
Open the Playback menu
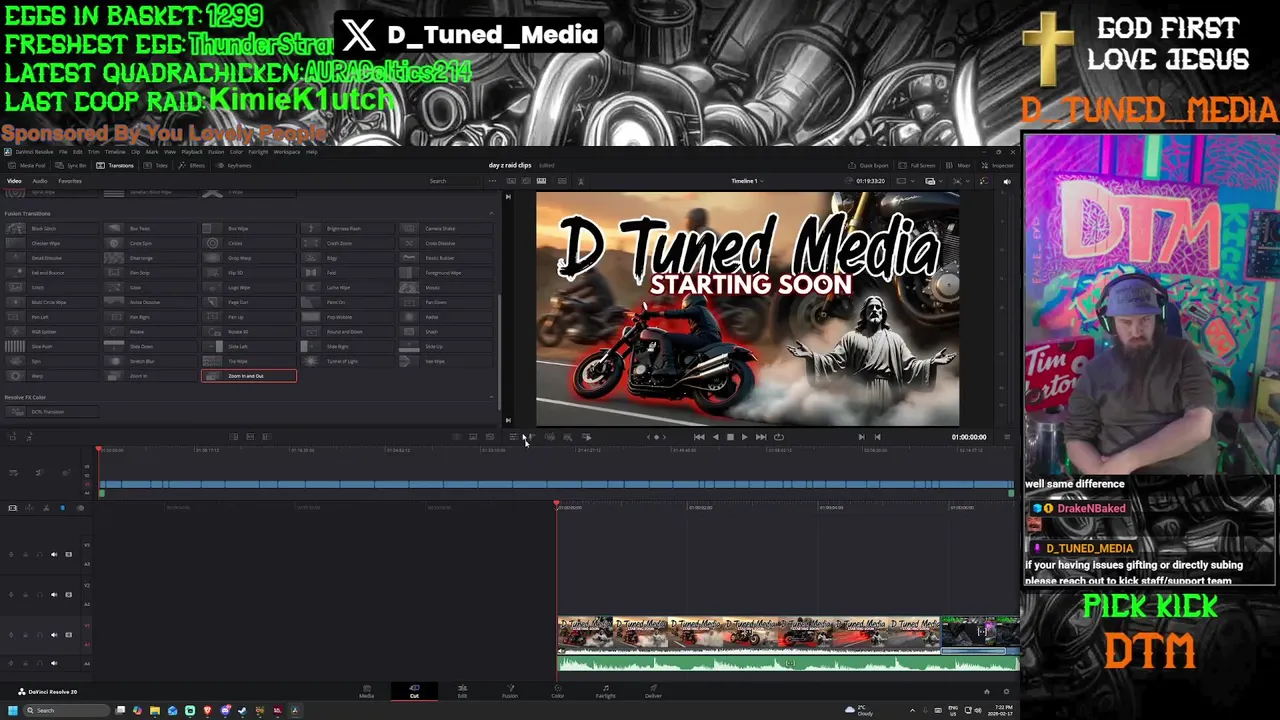192,152
